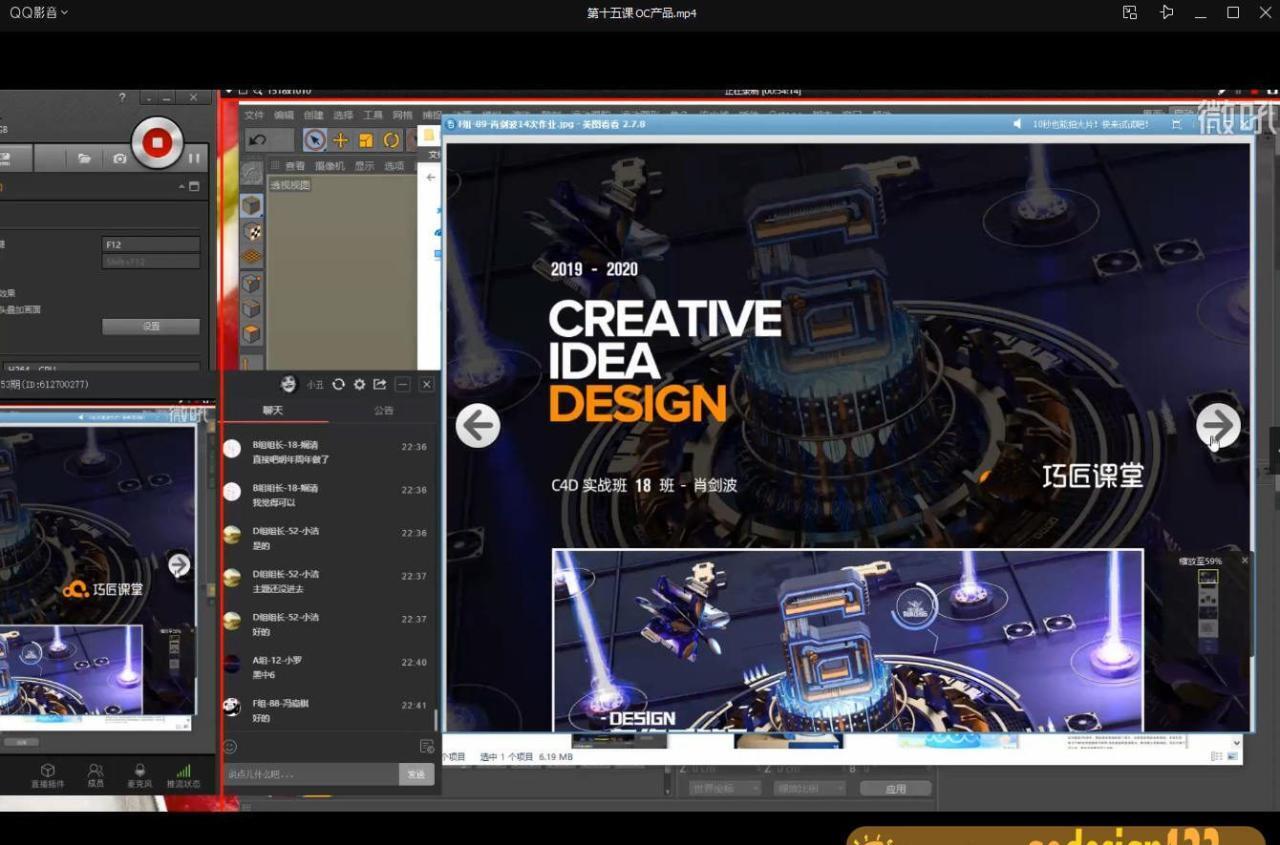Open the C4D 选择 menu
Image resolution: width=1280 pixels, height=845 pixels.
point(343,115)
